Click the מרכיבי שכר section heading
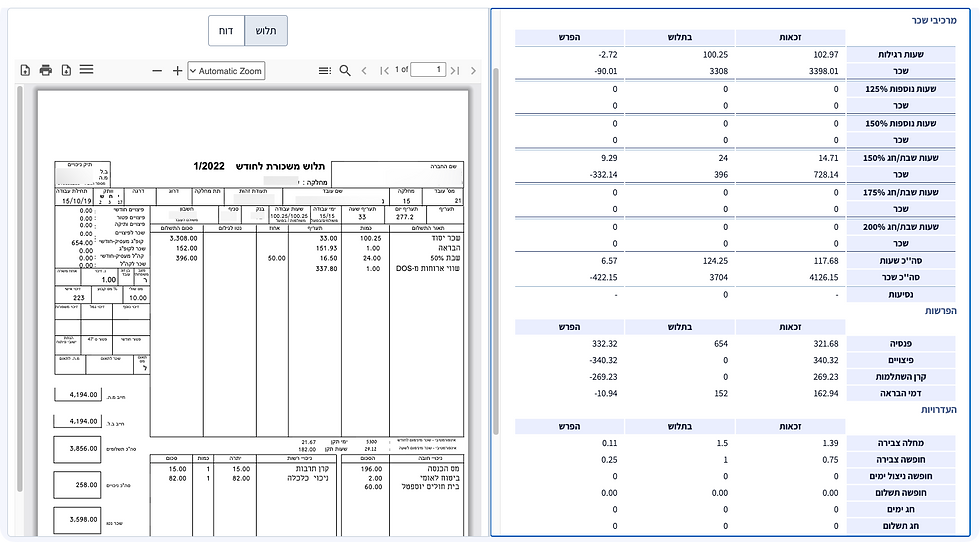 pos(934,21)
